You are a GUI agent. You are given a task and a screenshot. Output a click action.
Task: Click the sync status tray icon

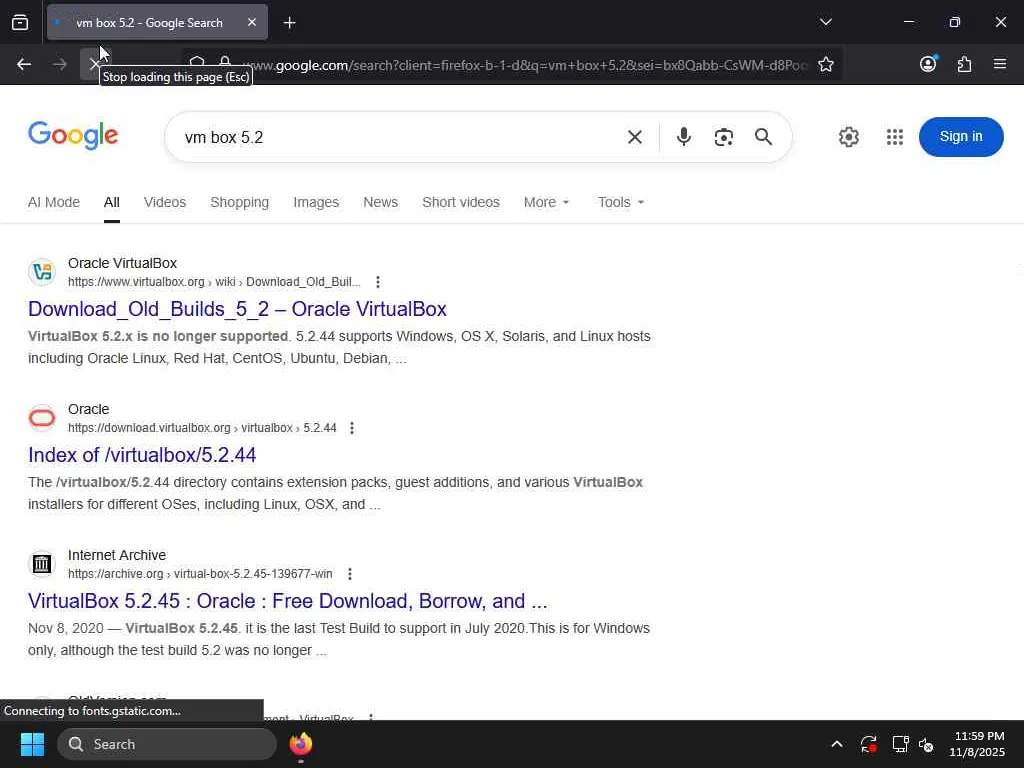(x=869, y=744)
